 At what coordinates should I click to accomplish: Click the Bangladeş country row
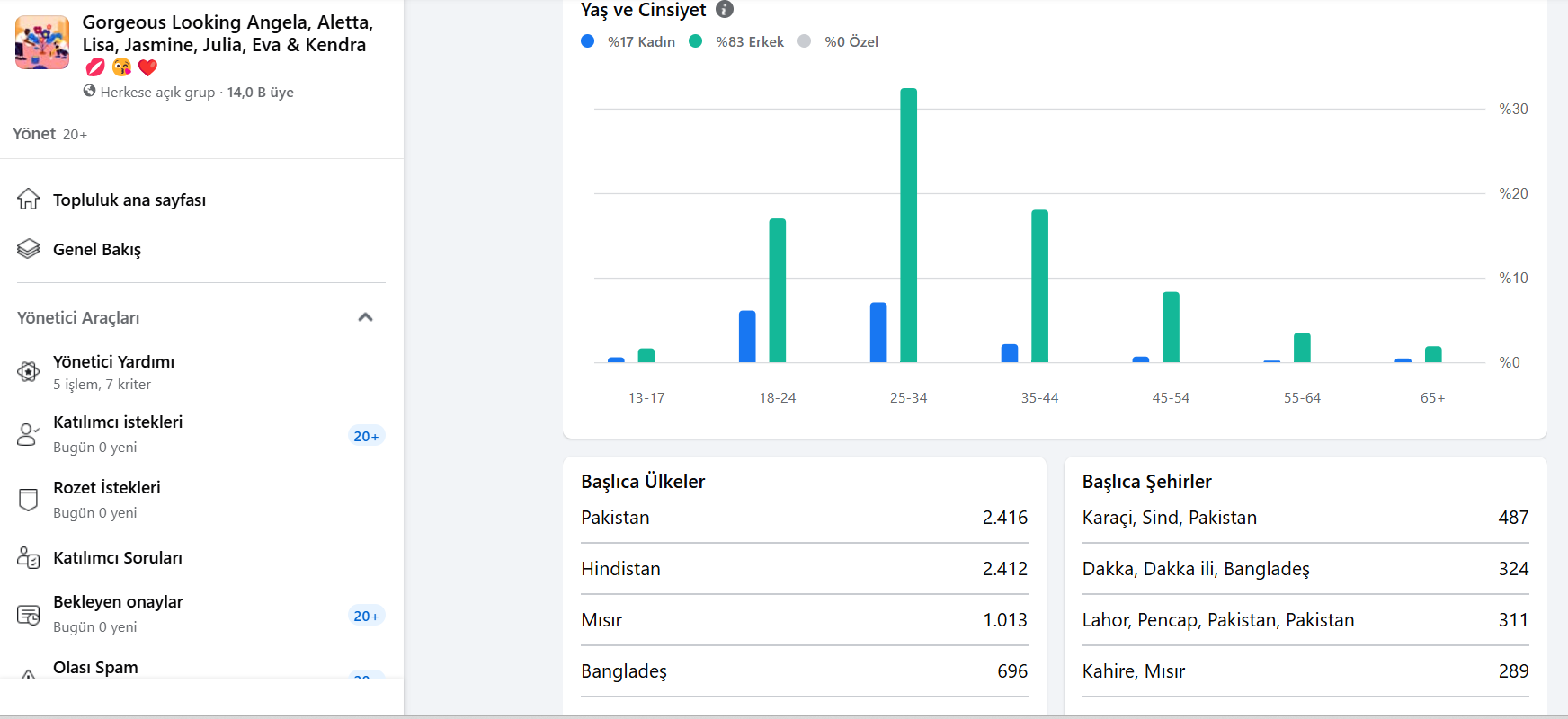point(805,671)
